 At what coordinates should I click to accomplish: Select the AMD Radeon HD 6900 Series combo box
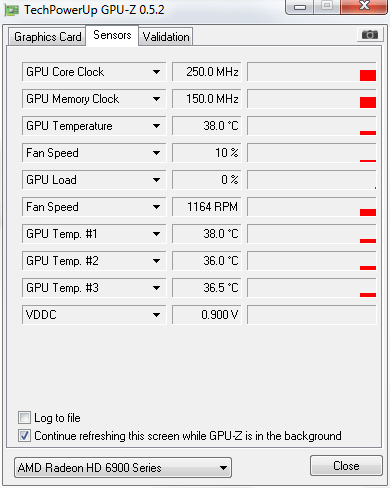(x=123, y=468)
